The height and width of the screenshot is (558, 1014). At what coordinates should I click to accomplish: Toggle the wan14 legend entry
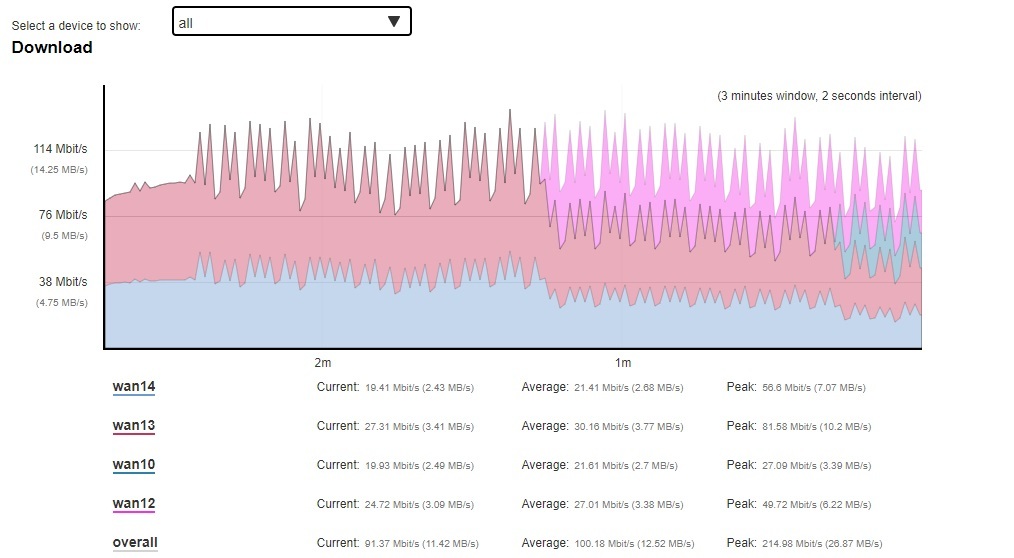[133, 387]
